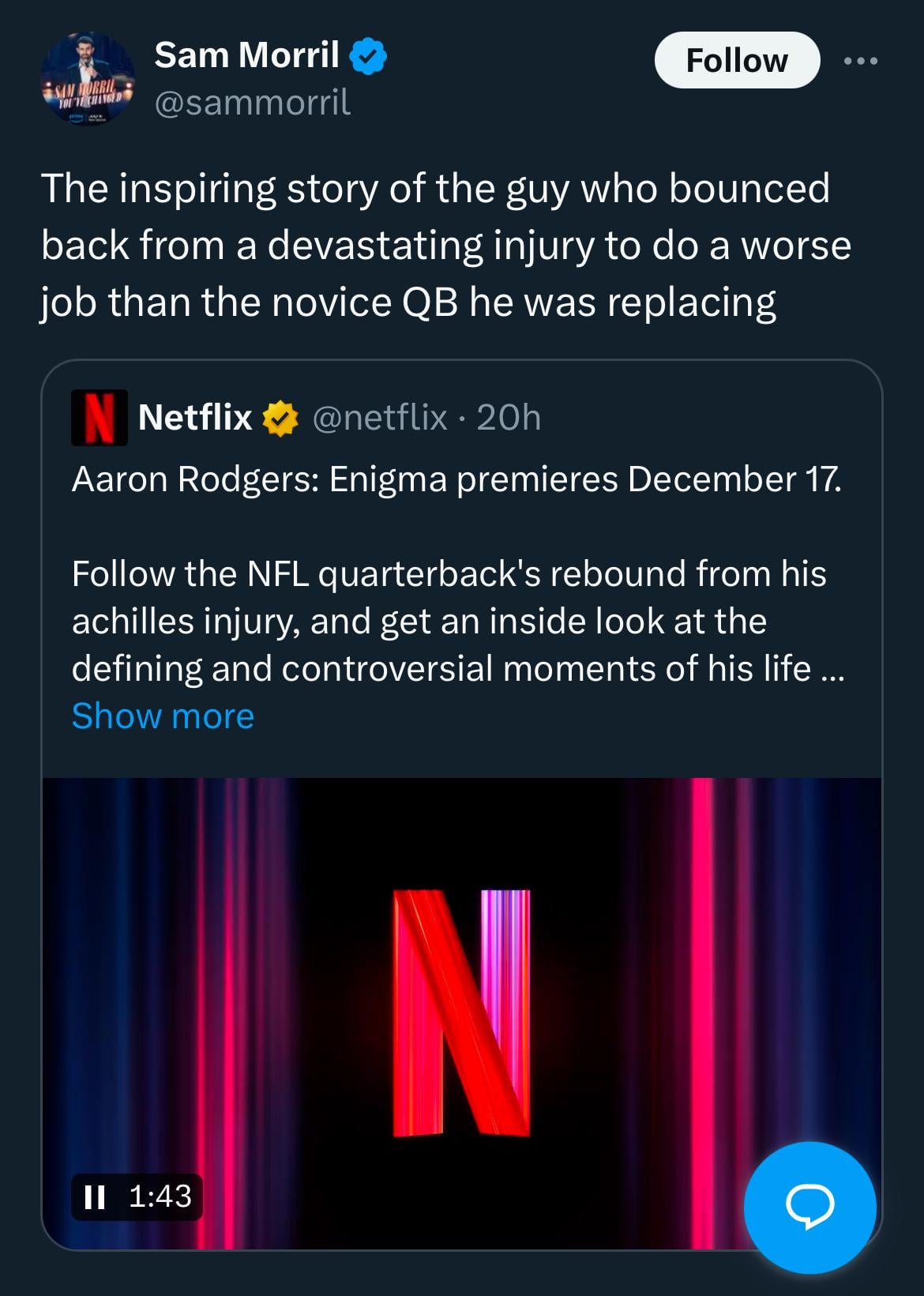Tap the Netflix logo avatar
The width and height of the screenshot is (924, 1296).
coord(99,418)
